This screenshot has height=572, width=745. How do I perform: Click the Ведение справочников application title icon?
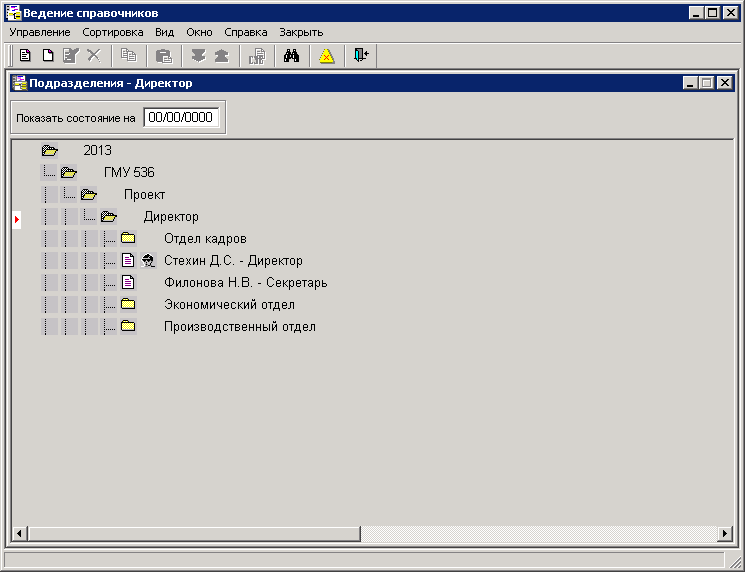13,13
